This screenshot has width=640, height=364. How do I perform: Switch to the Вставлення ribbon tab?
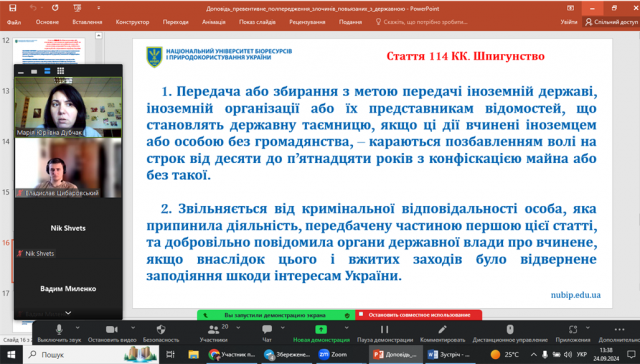(87, 22)
